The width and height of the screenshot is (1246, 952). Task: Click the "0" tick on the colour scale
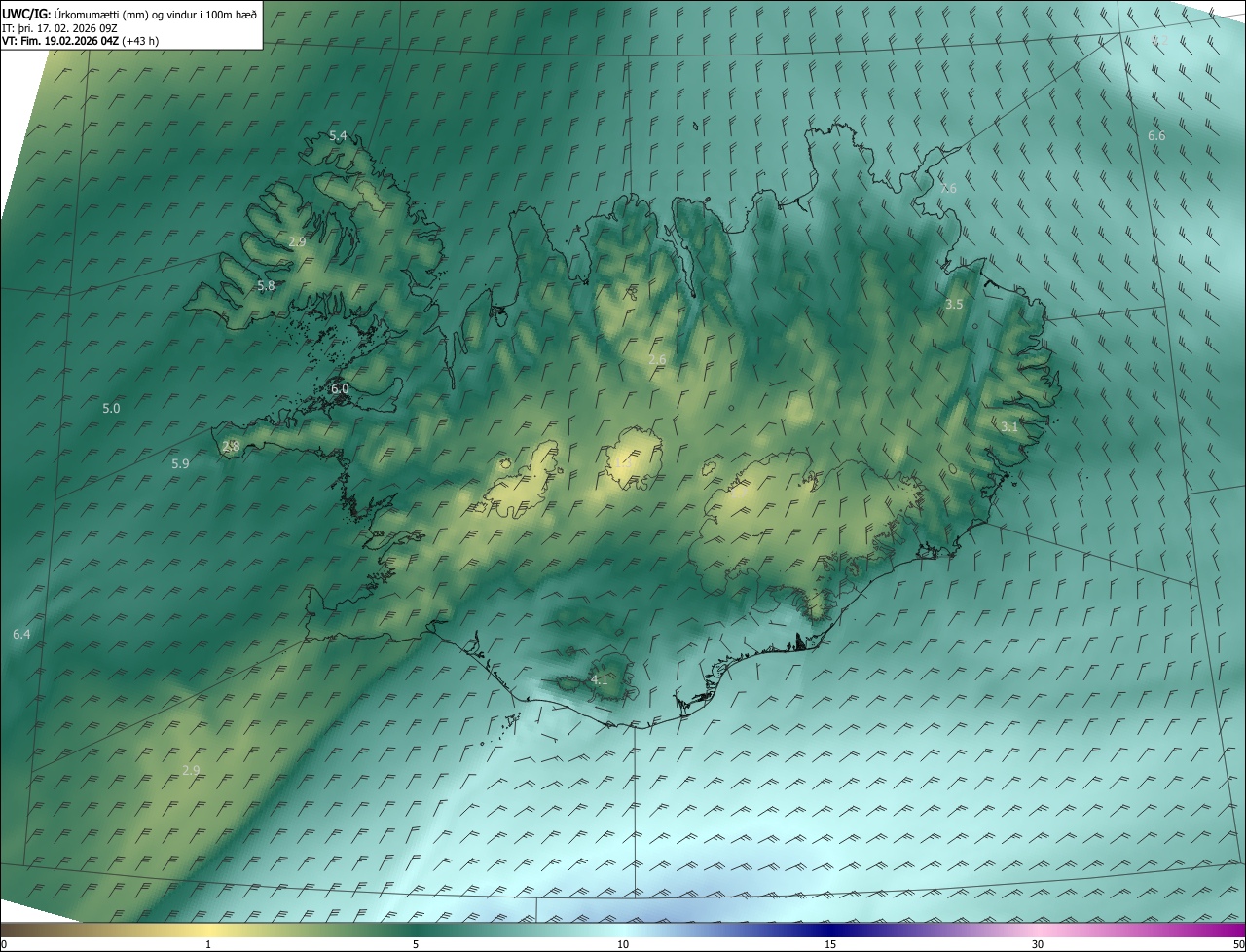point(4,944)
